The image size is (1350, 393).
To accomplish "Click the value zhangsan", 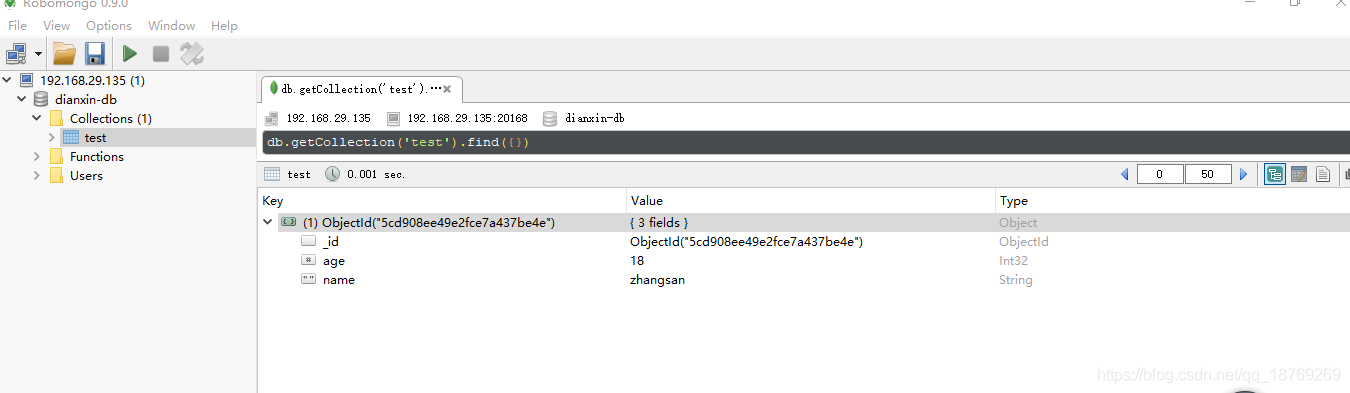I will tap(657, 280).
